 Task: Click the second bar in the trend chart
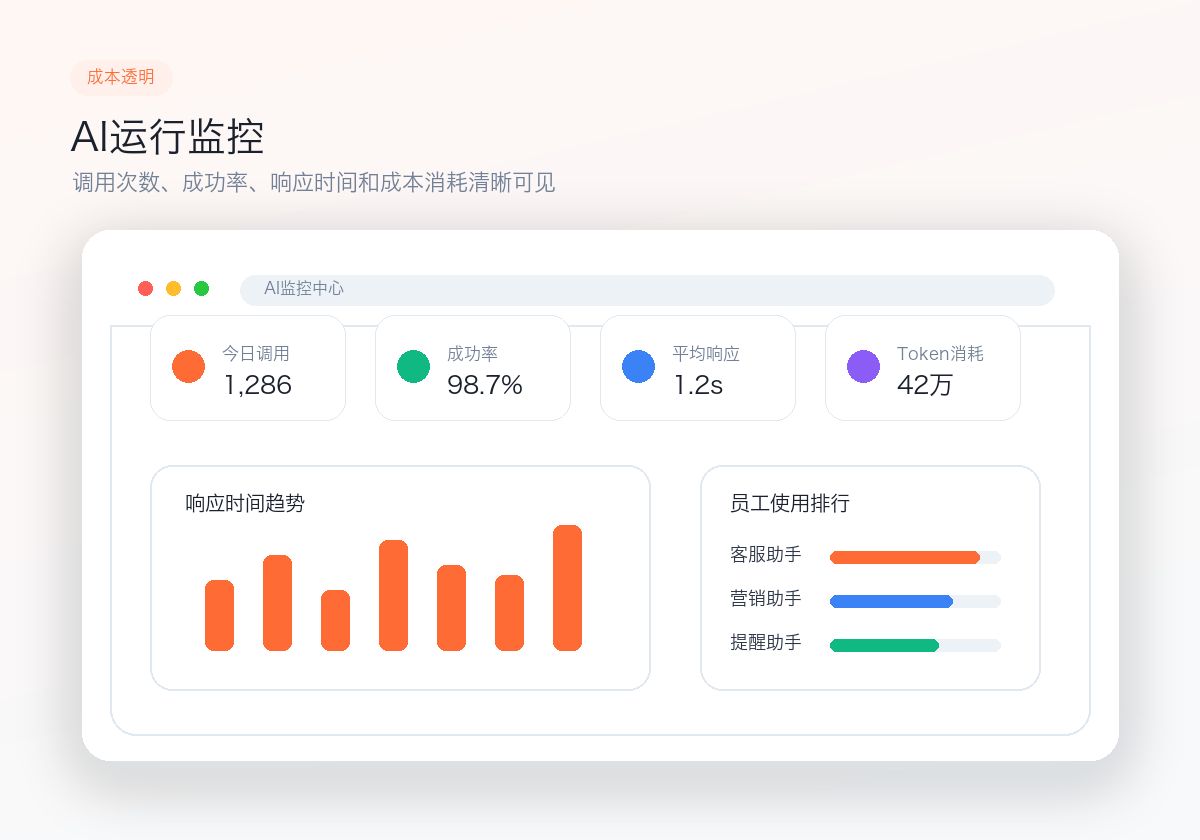tap(277, 603)
